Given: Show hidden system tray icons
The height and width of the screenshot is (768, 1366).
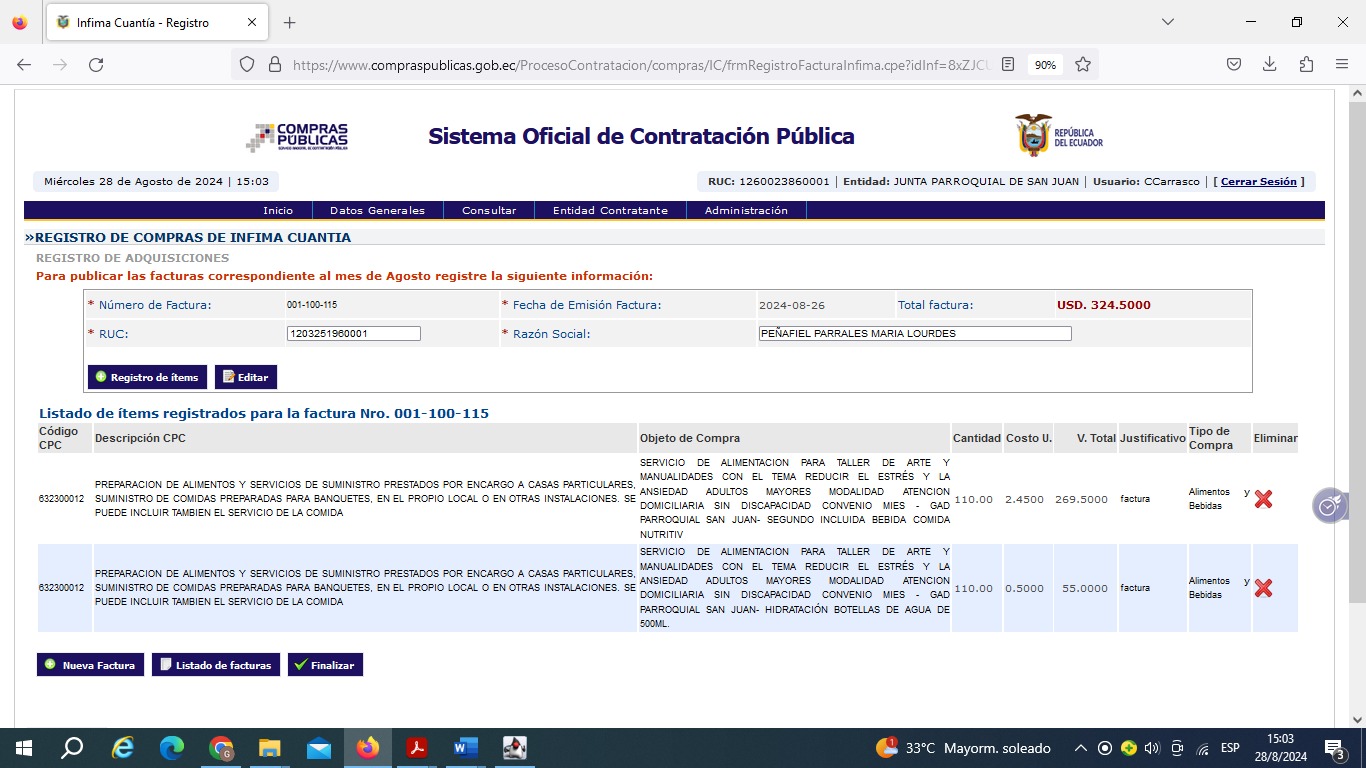Looking at the screenshot, I should (1080, 748).
